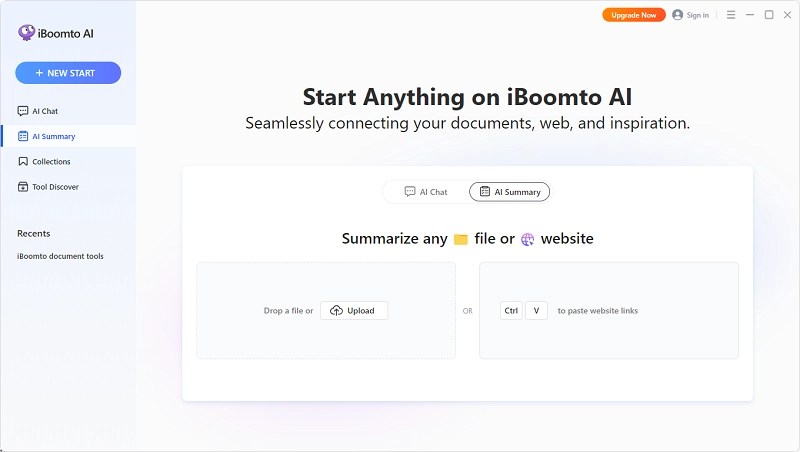Screen dimensions: 800x452
Task: Click the Ctrl key hint button
Action: click(511, 311)
